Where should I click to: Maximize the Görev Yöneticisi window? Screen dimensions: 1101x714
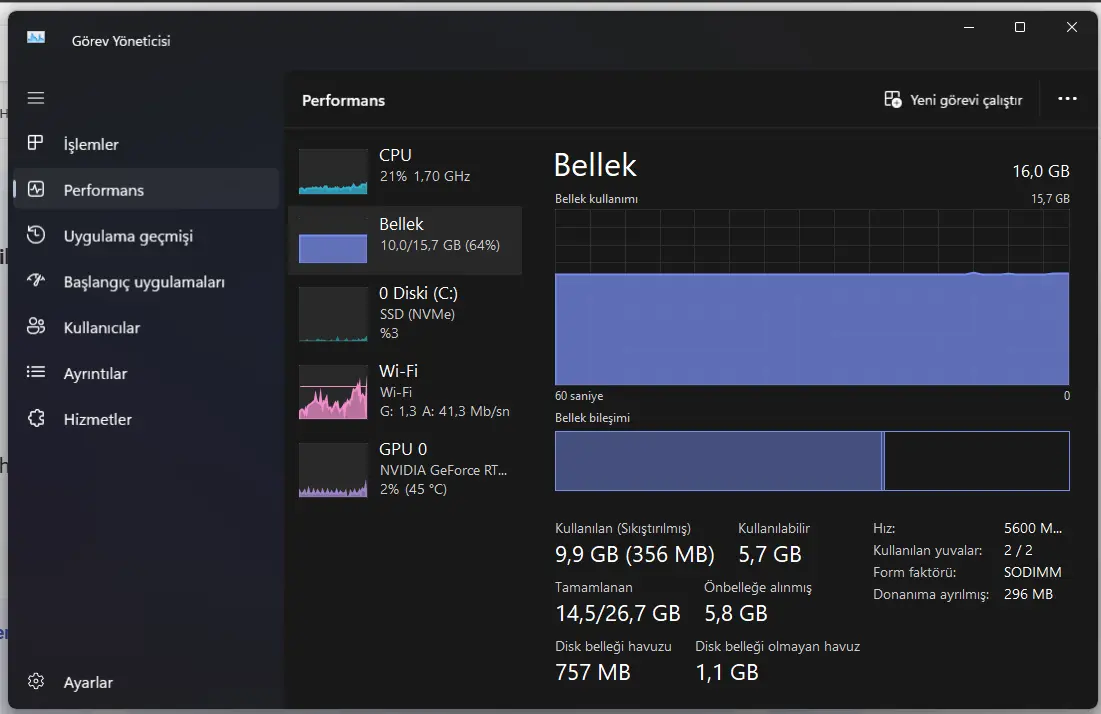[x=1020, y=27]
